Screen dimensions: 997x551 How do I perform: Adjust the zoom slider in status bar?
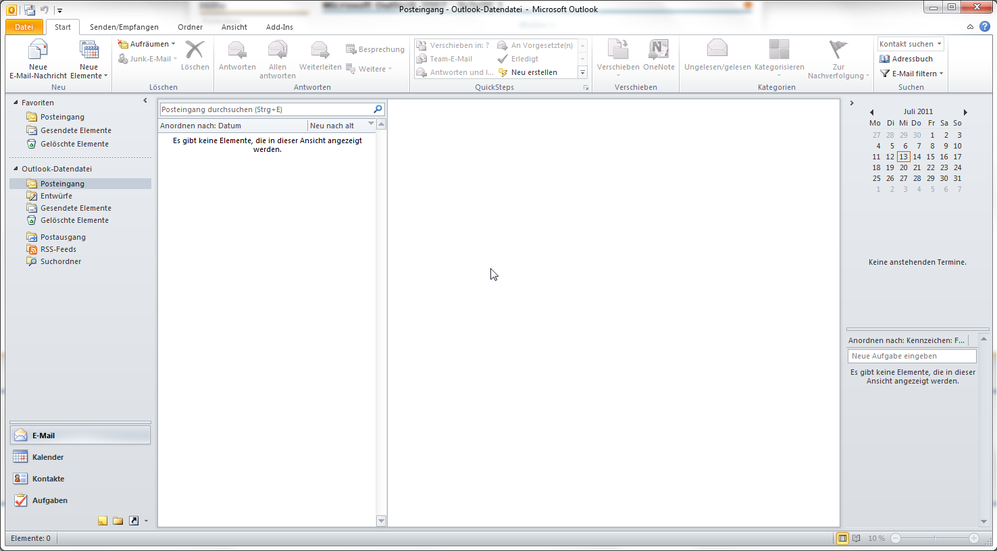pos(935,538)
